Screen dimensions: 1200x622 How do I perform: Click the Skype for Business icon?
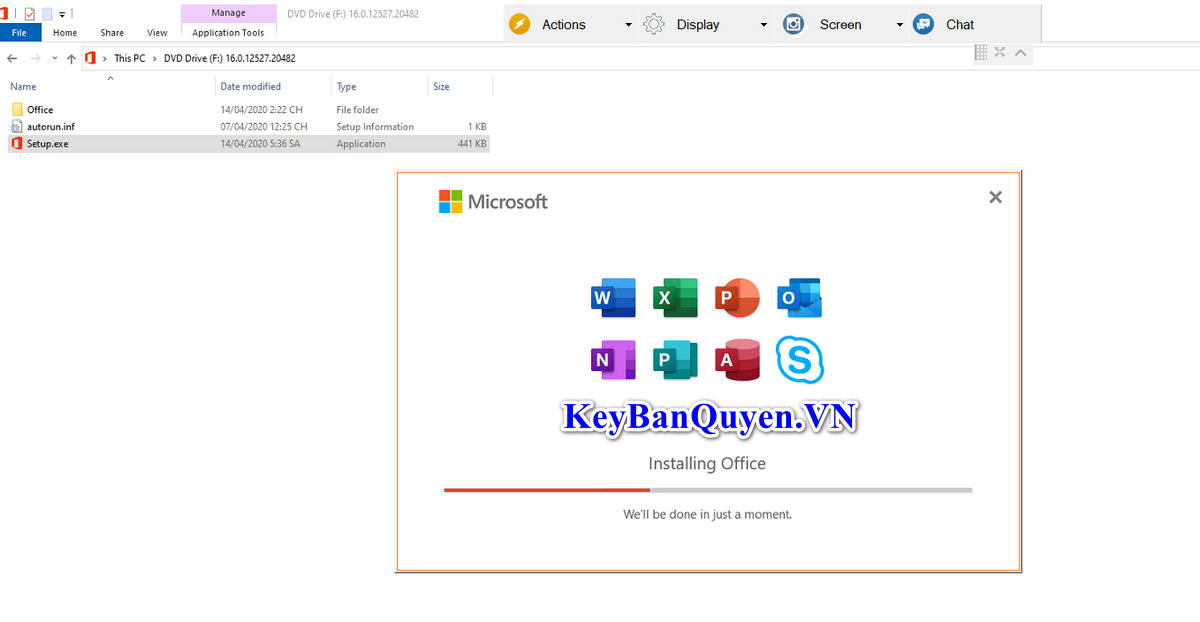pyautogui.click(x=799, y=360)
